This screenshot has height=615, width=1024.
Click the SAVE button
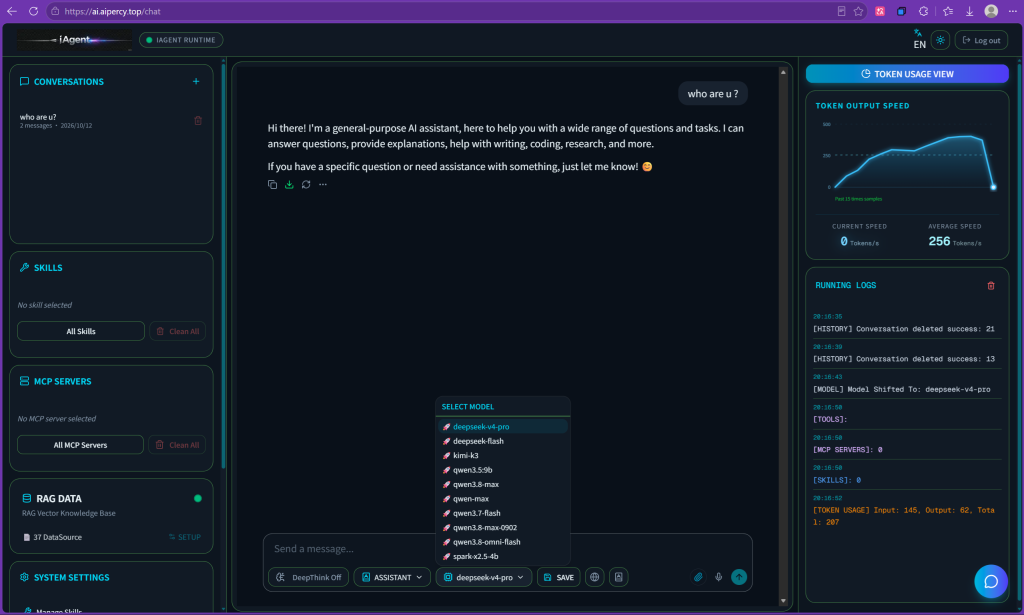(558, 577)
